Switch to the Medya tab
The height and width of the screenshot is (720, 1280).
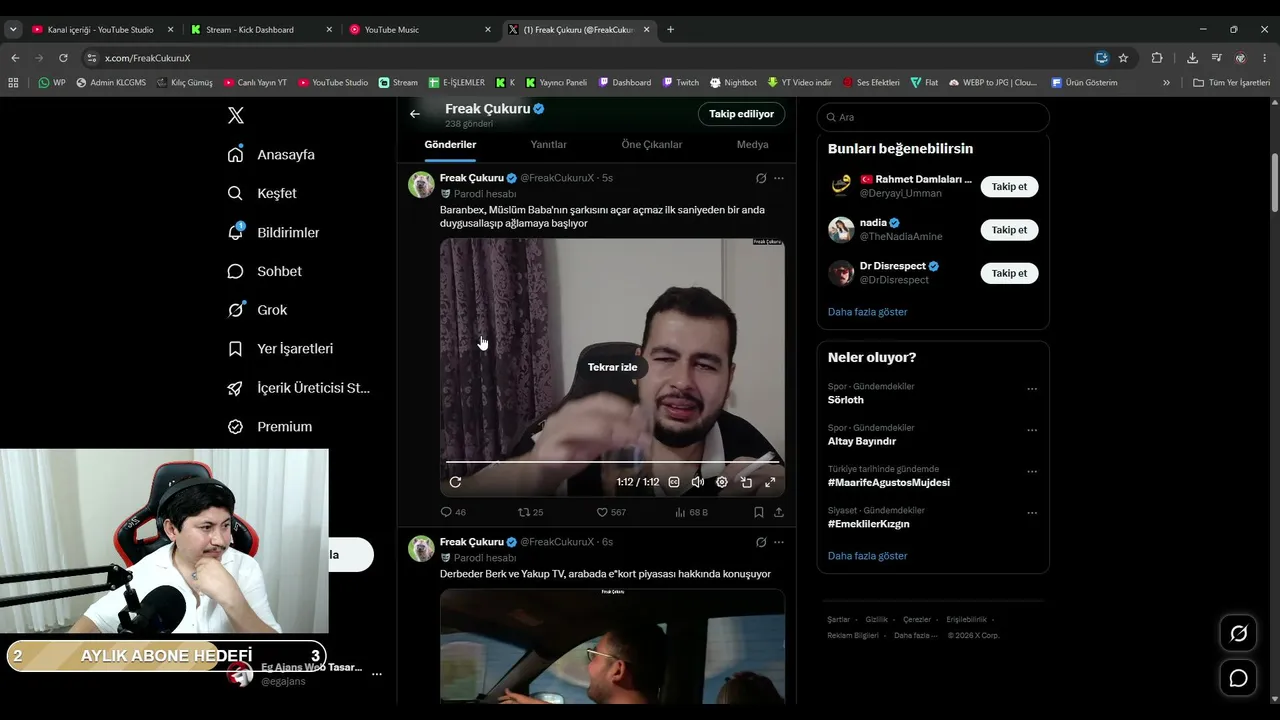pyautogui.click(x=752, y=145)
